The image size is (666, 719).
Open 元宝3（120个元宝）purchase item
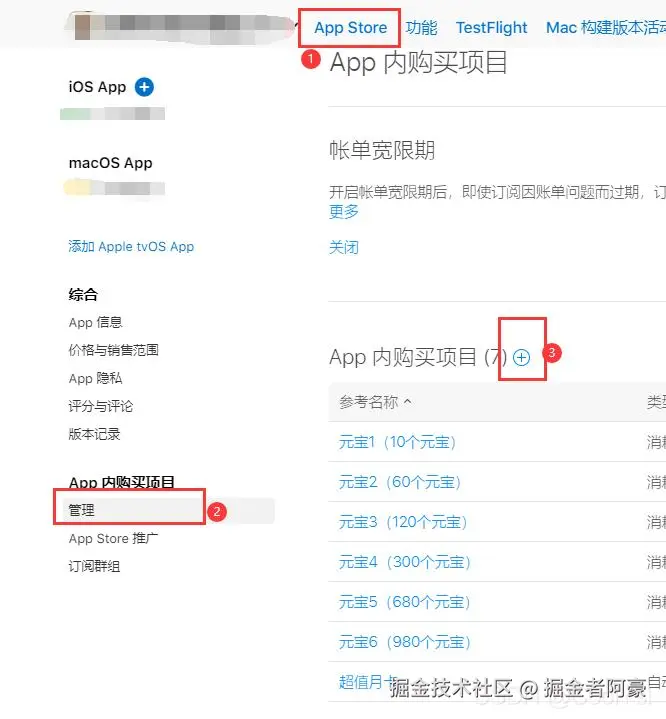(x=403, y=522)
